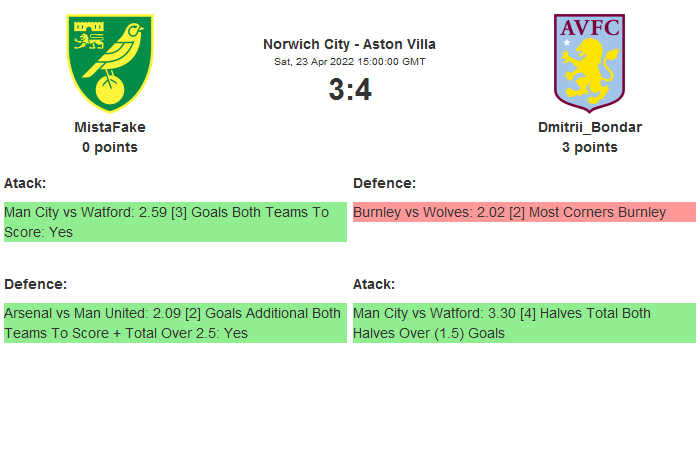Select the green Both Teams To Score bet
Screen dimensions: 700x460
click(175, 222)
